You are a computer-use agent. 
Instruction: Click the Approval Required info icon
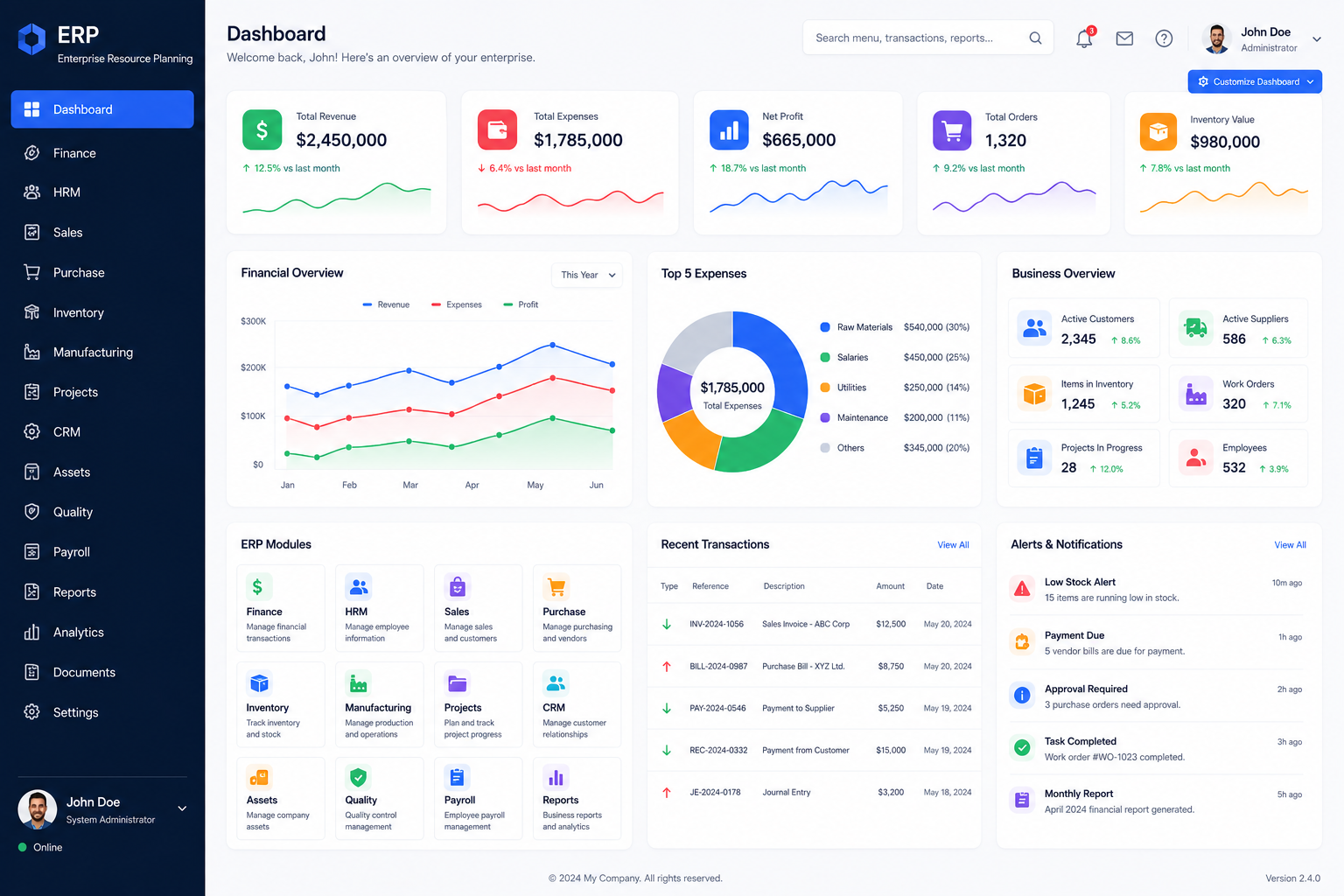tap(1022, 696)
